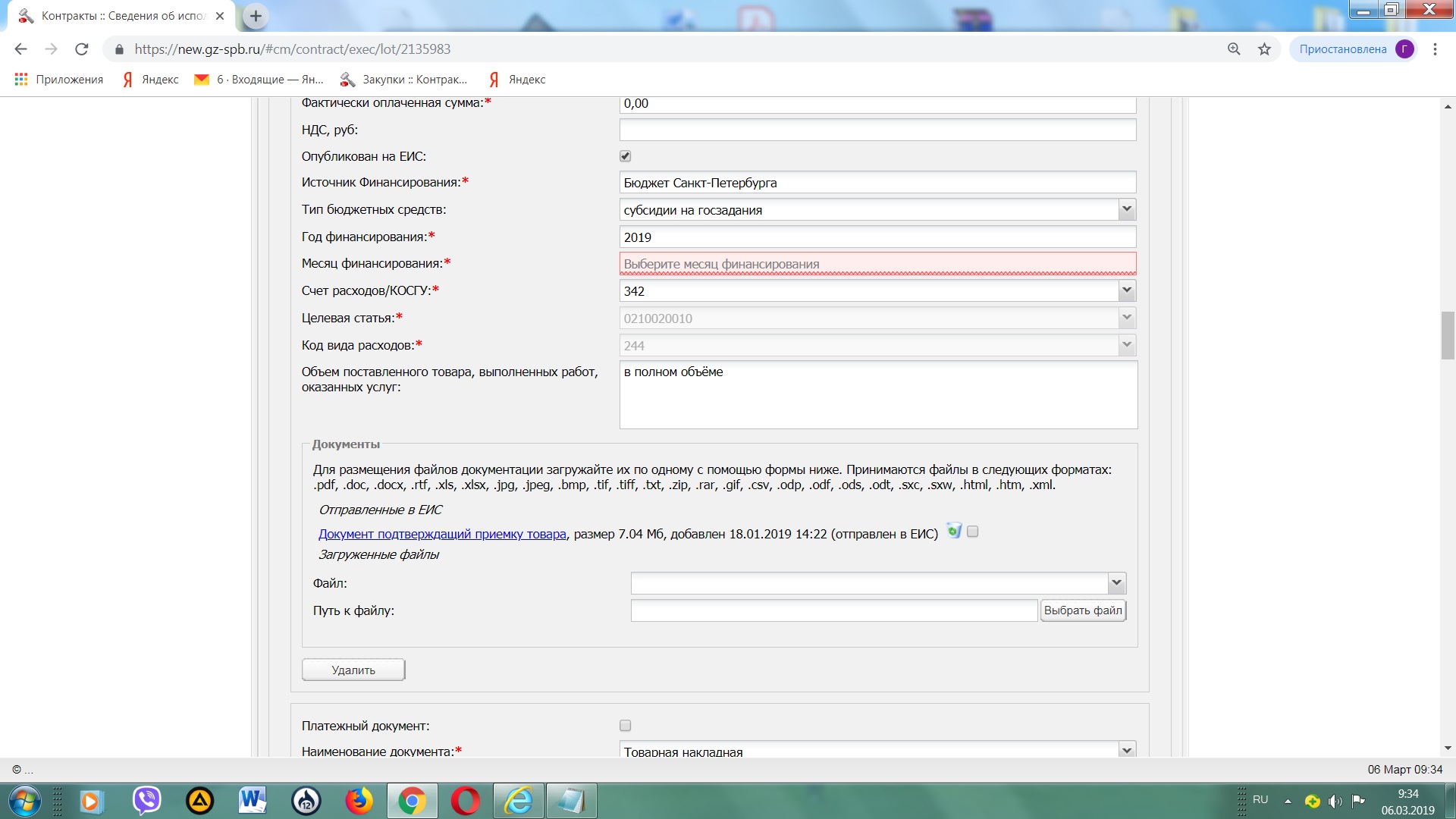The height and width of the screenshot is (819, 1456).
Task: Open the Закупки :: Контрак... bookmark
Action: pos(403,80)
